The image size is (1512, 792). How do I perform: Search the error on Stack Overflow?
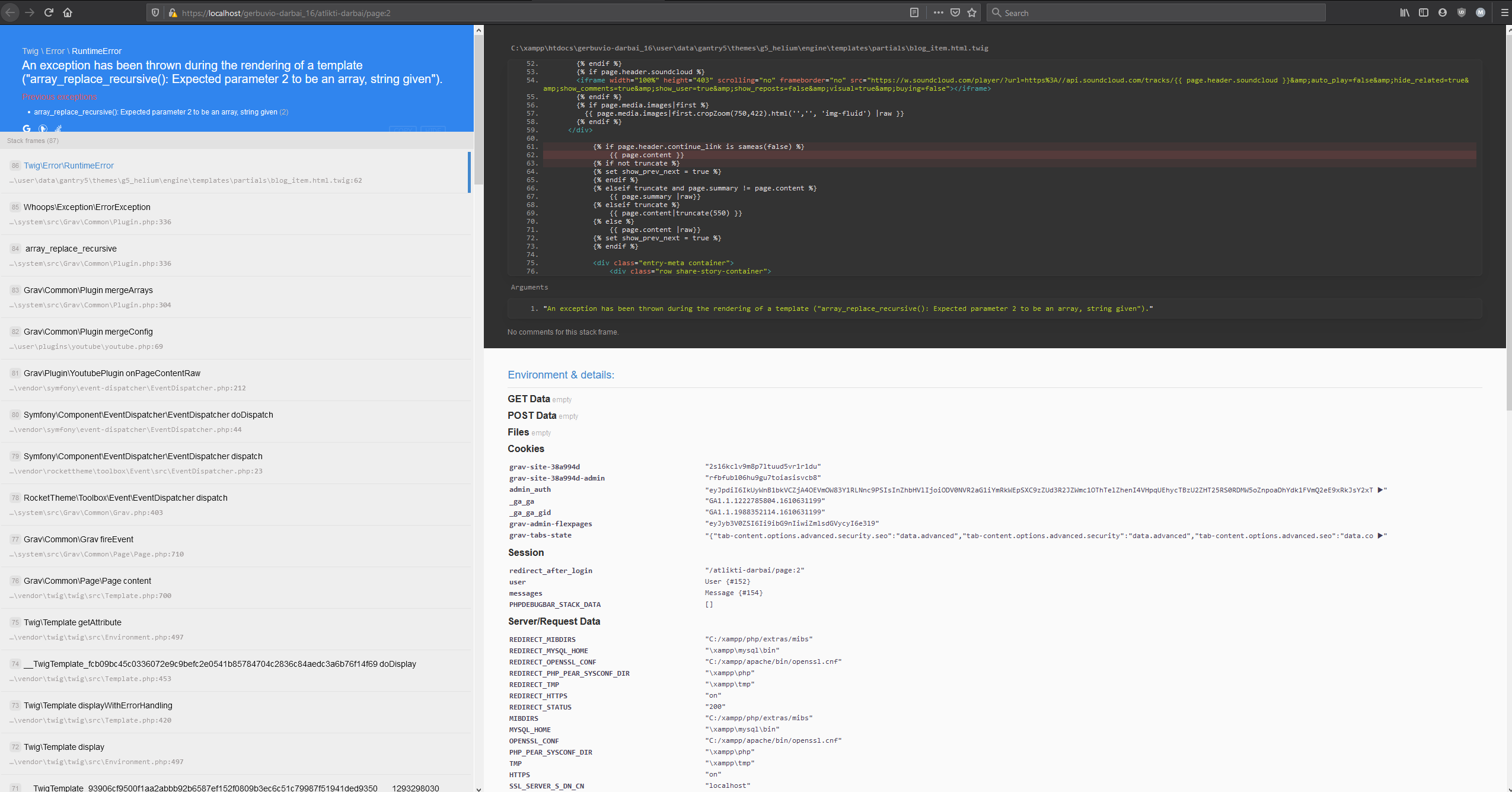(x=58, y=128)
